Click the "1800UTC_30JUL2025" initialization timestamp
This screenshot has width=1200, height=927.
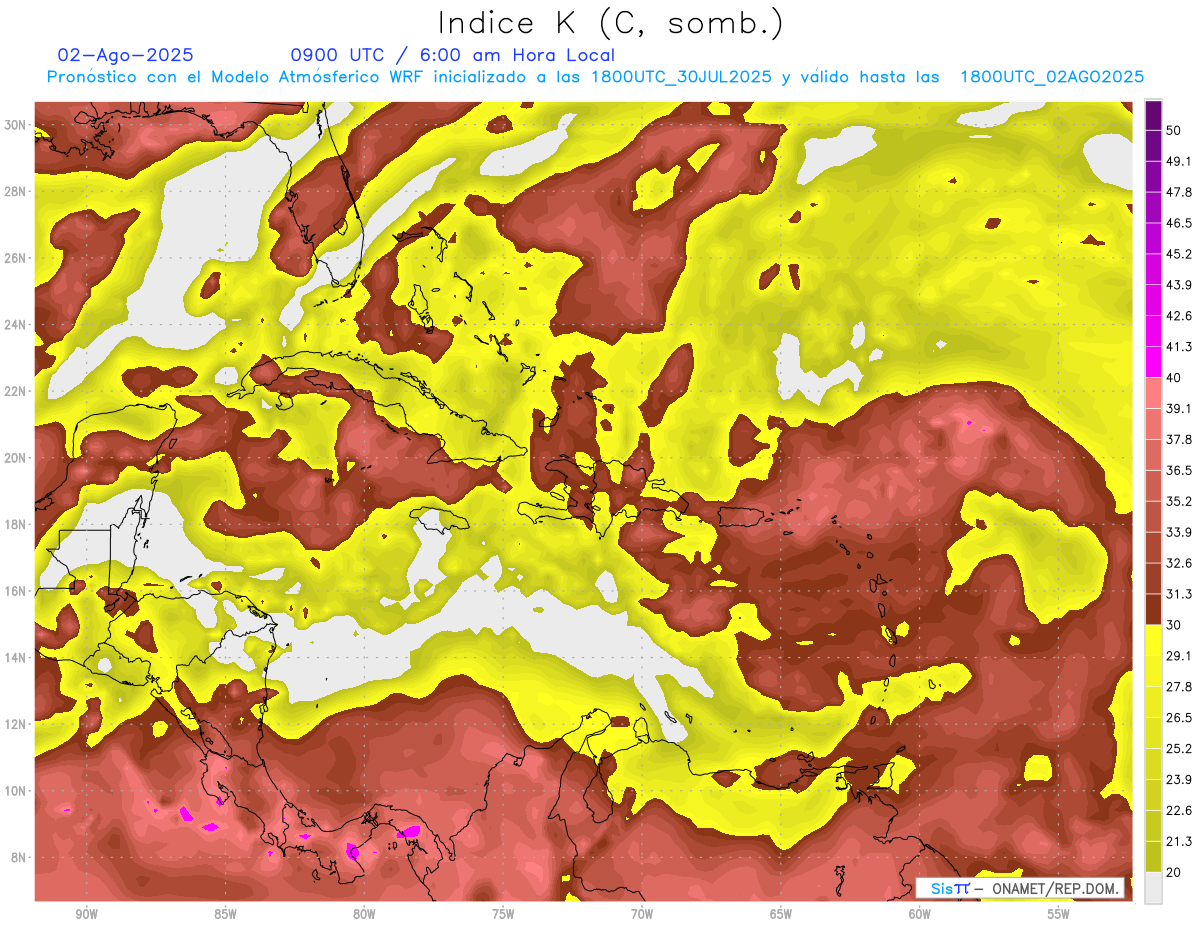(x=681, y=77)
